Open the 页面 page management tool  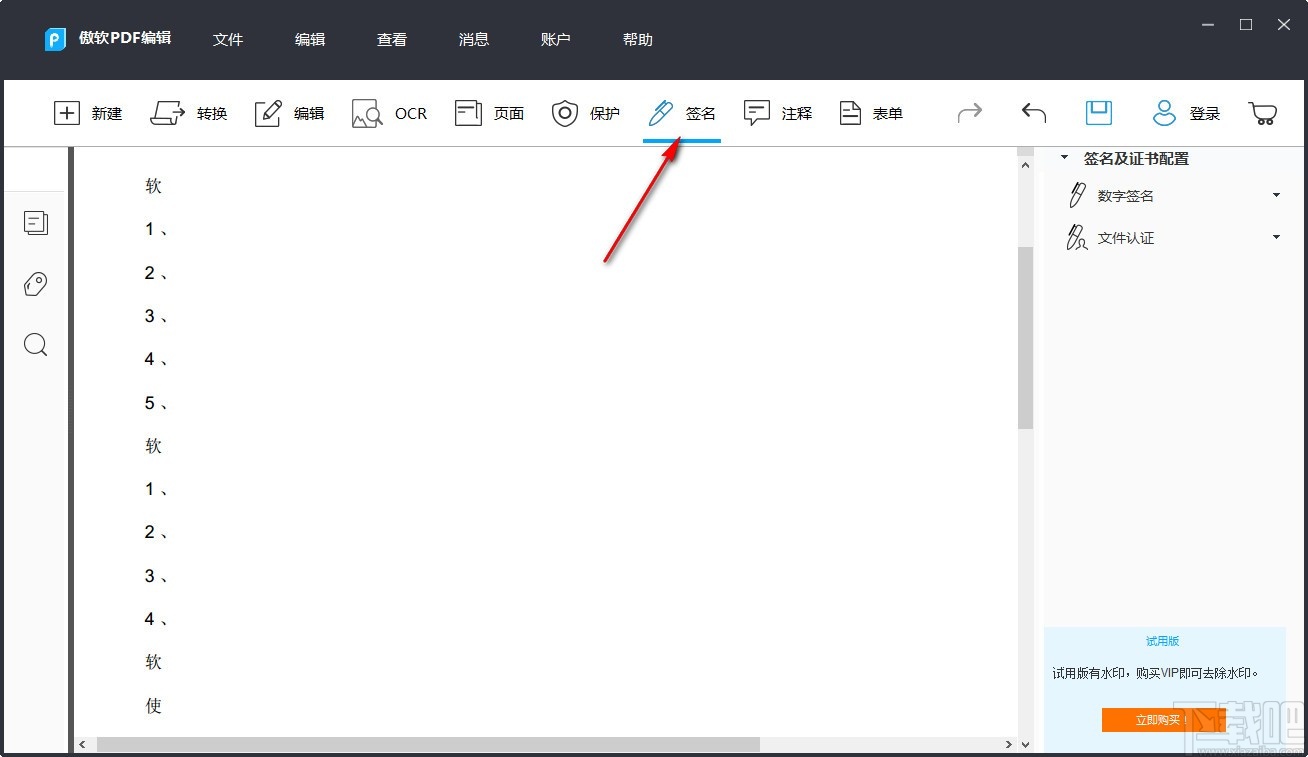pos(489,113)
